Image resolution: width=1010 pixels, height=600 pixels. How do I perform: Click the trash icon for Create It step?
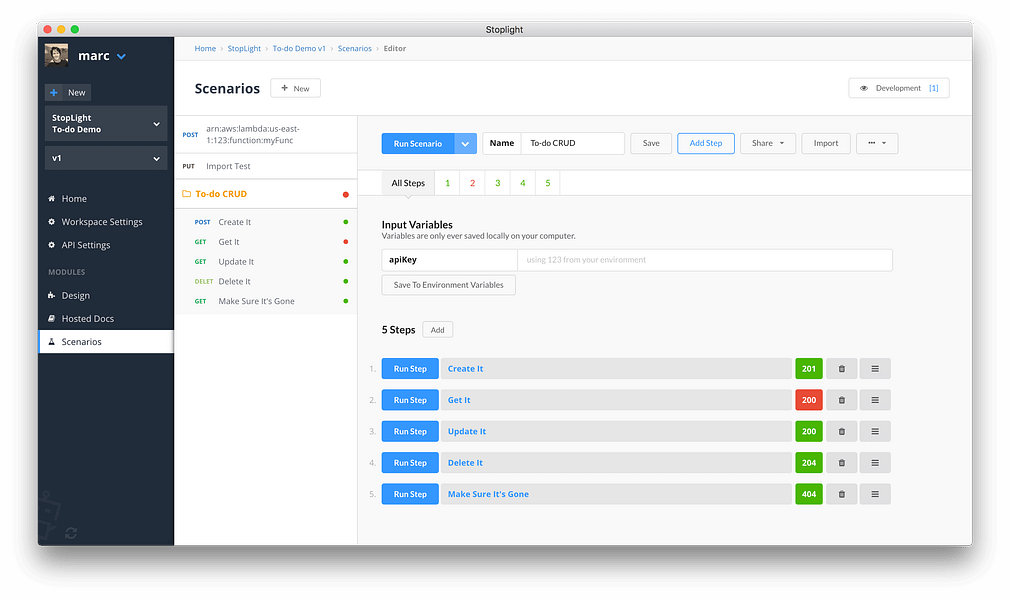point(841,369)
